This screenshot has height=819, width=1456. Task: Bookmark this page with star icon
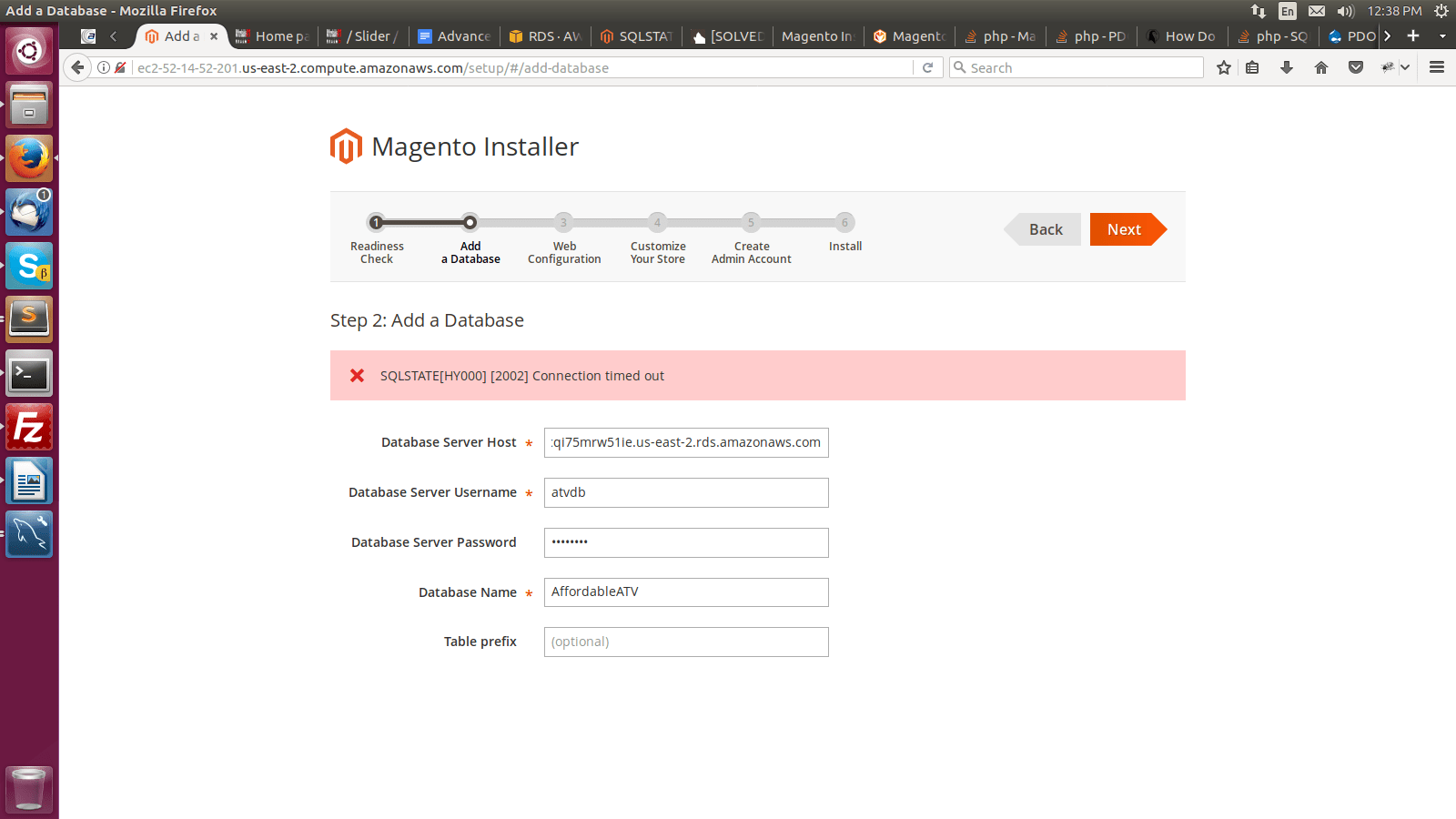[1224, 67]
